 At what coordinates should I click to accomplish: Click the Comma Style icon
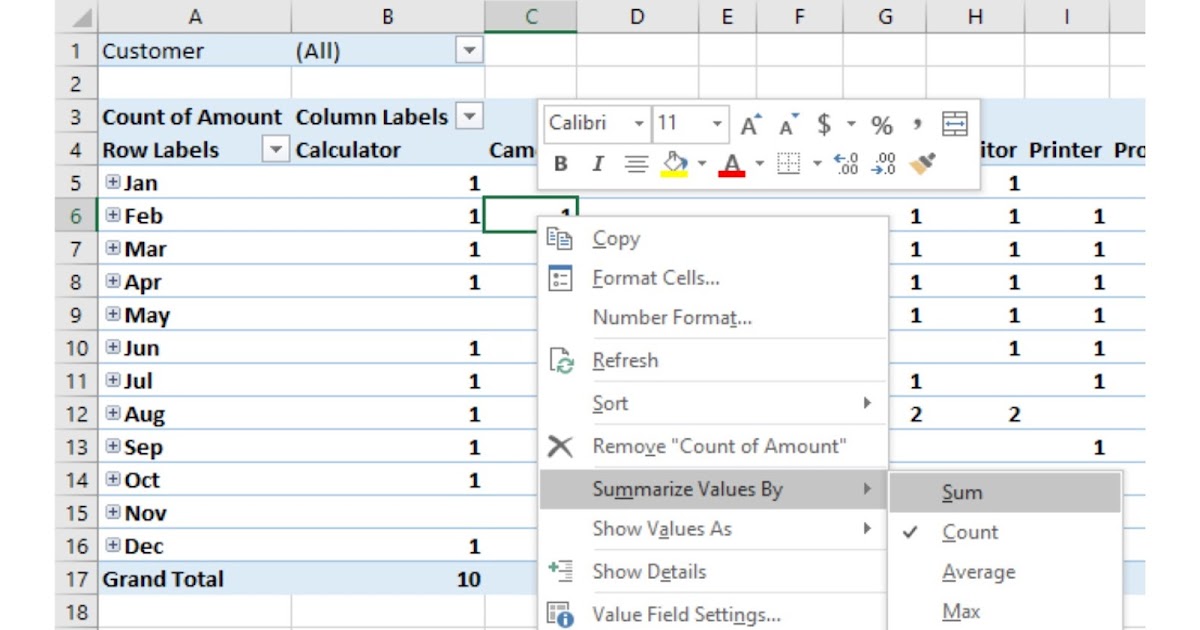(x=917, y=123)
